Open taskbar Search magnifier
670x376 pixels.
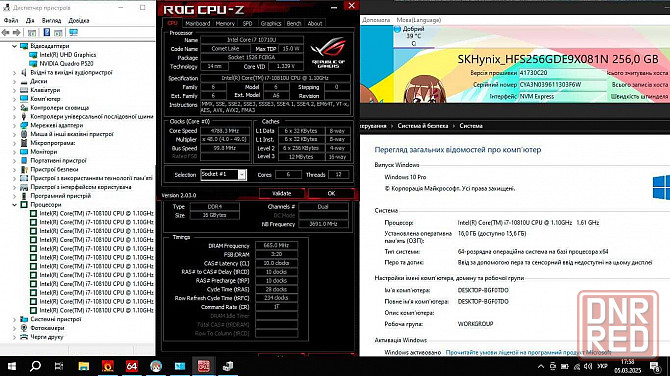[35, 366]
